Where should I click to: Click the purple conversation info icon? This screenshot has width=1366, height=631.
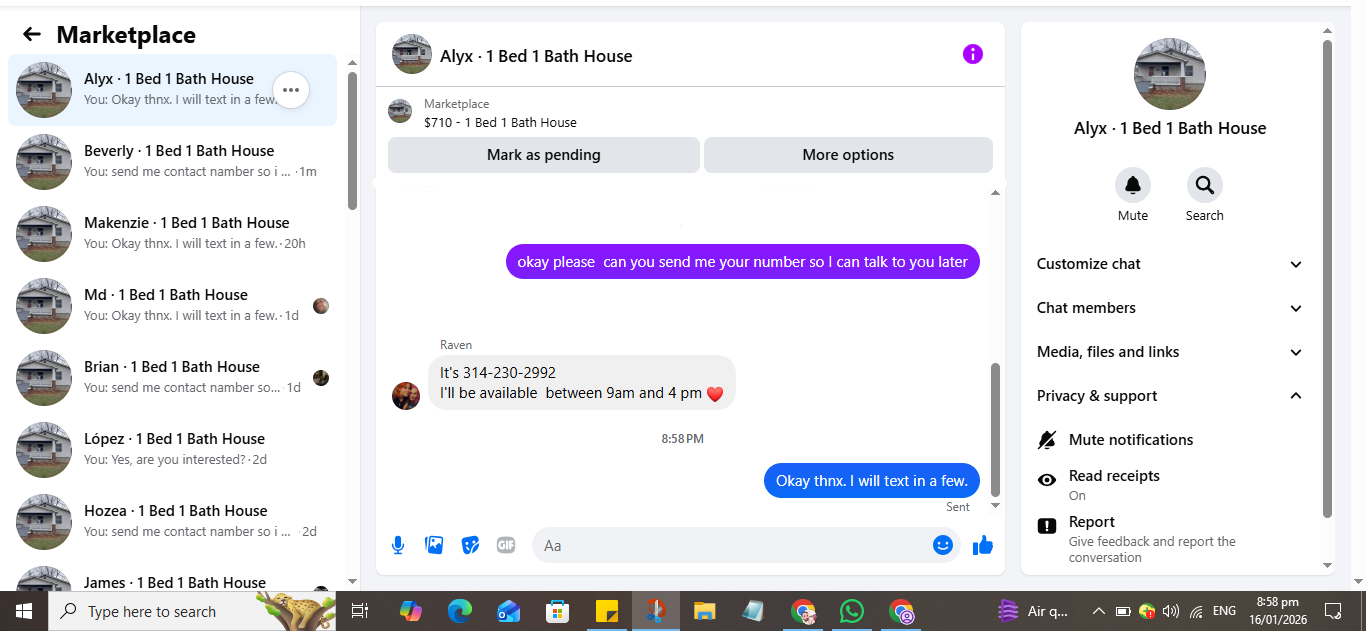[973, 54]
